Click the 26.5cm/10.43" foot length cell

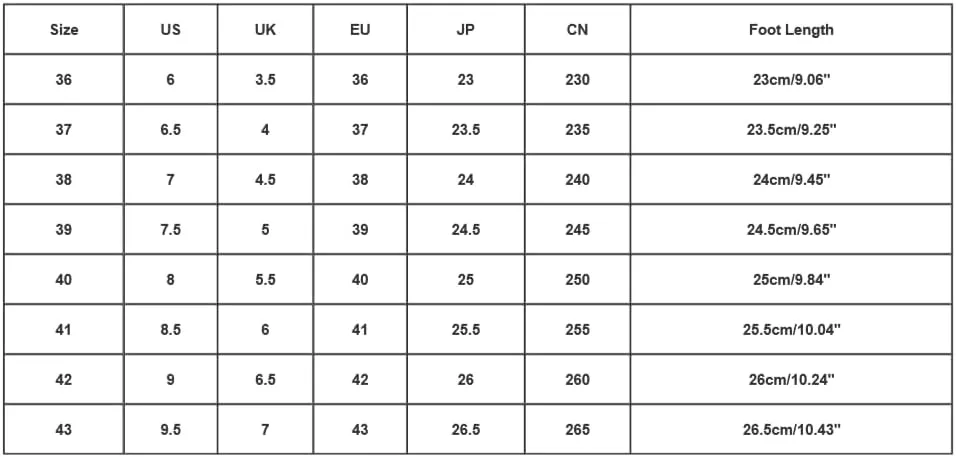[791, 430]
